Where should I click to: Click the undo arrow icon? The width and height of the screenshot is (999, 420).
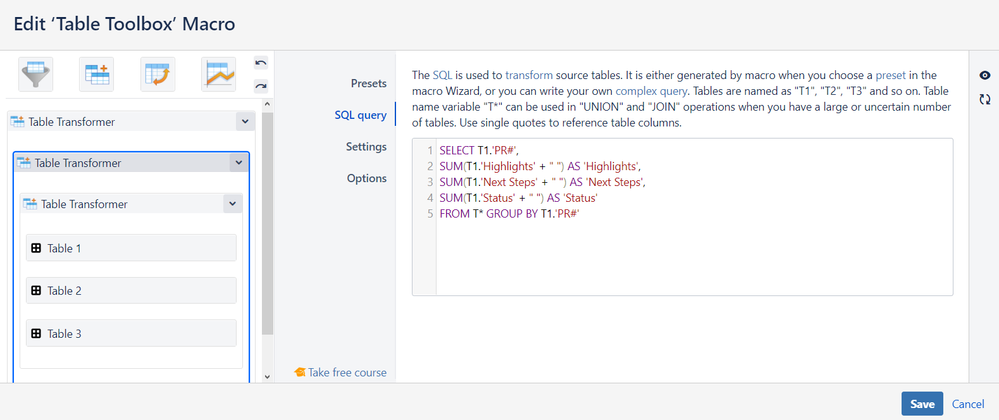click(x=261, y=63)
